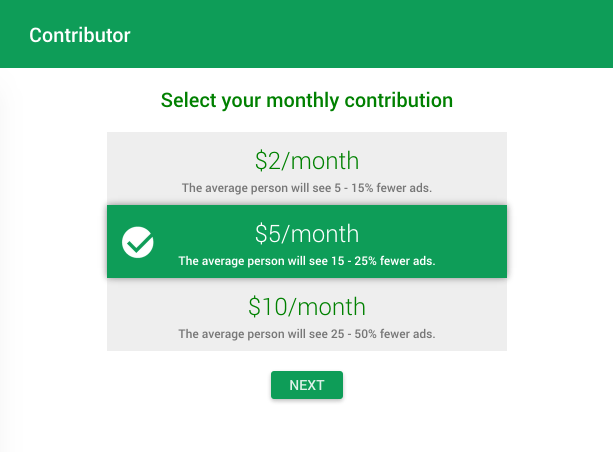Screen dimensions: 613x452
Task: Click the $10/month price text
Action: [x=306, y=306]
